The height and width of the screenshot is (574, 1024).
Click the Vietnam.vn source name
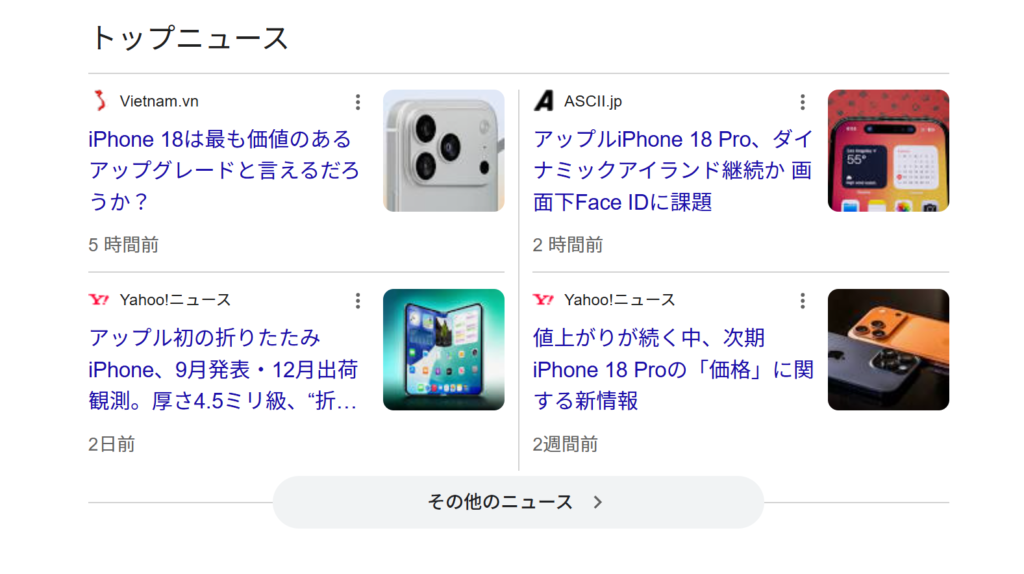(x=159, y=101)
